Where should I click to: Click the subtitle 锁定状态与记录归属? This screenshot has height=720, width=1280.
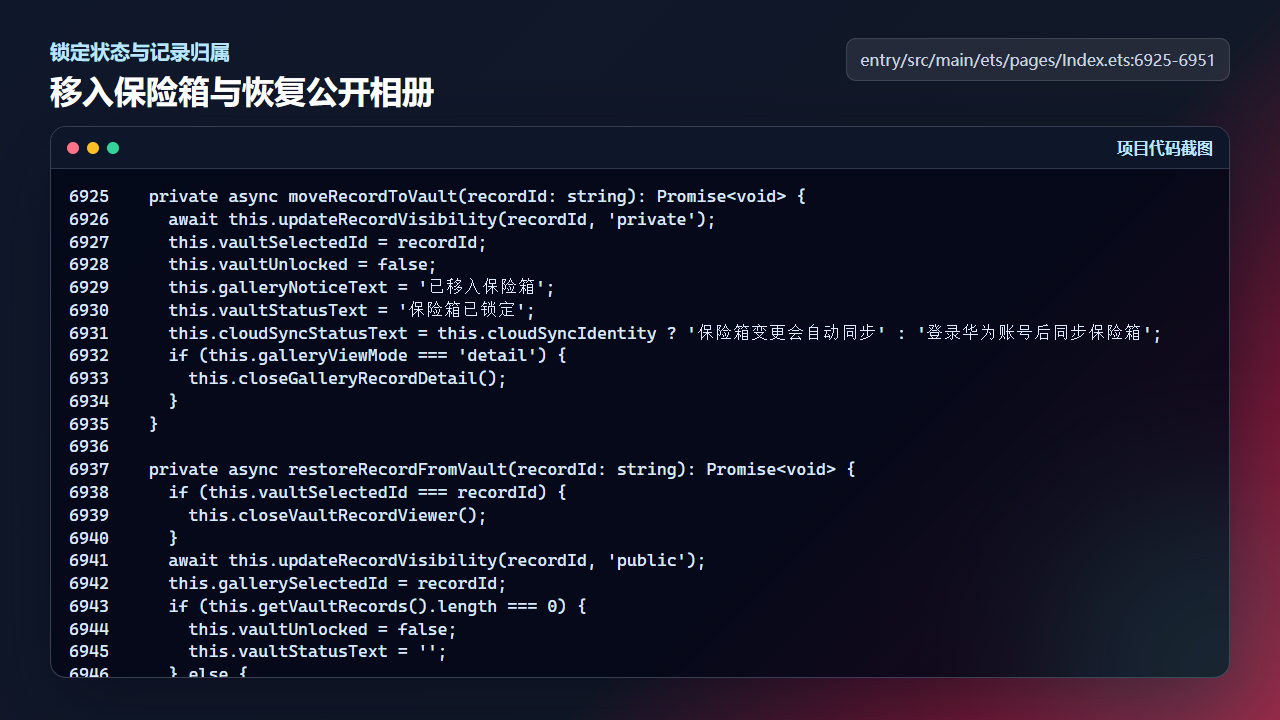[140, 53]
